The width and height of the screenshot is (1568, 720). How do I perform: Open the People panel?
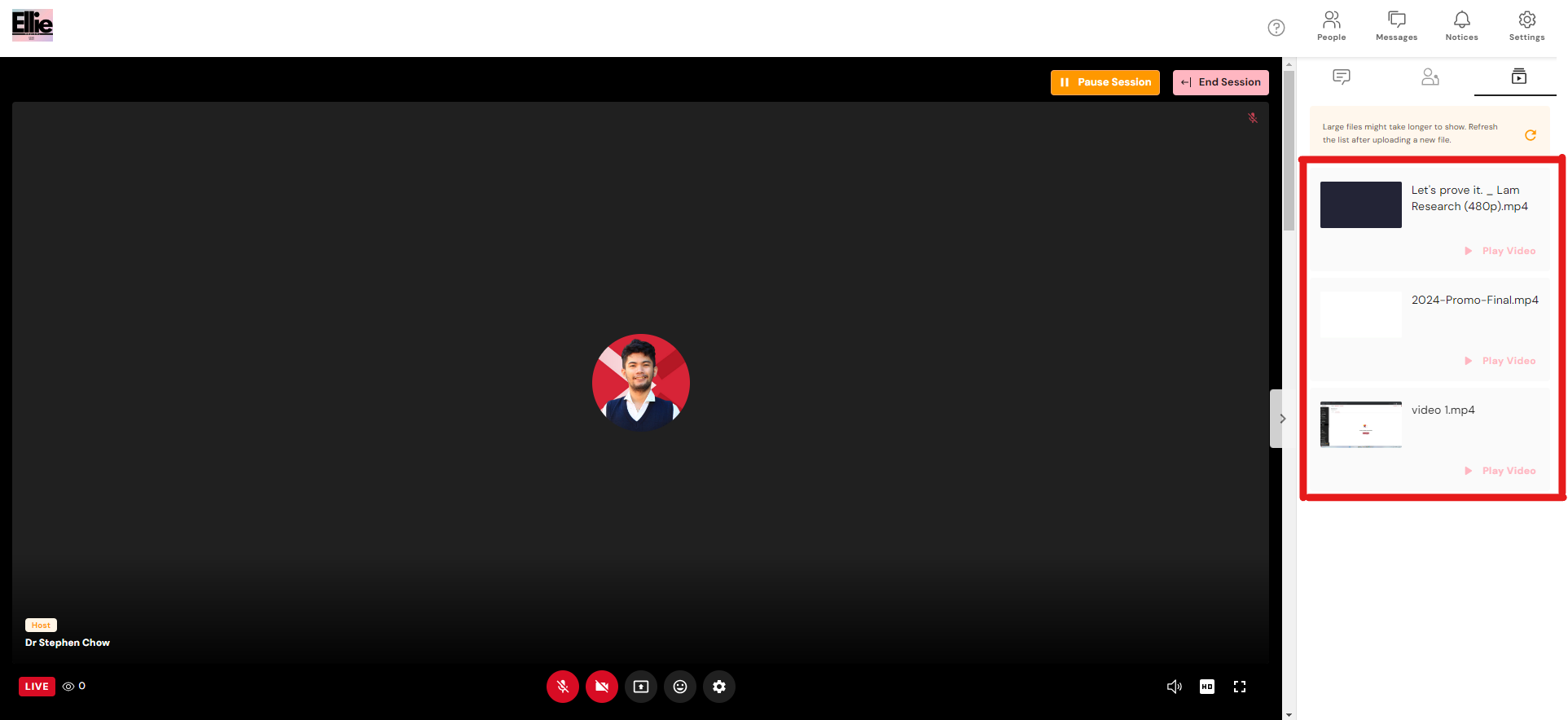pos(1332,26)
